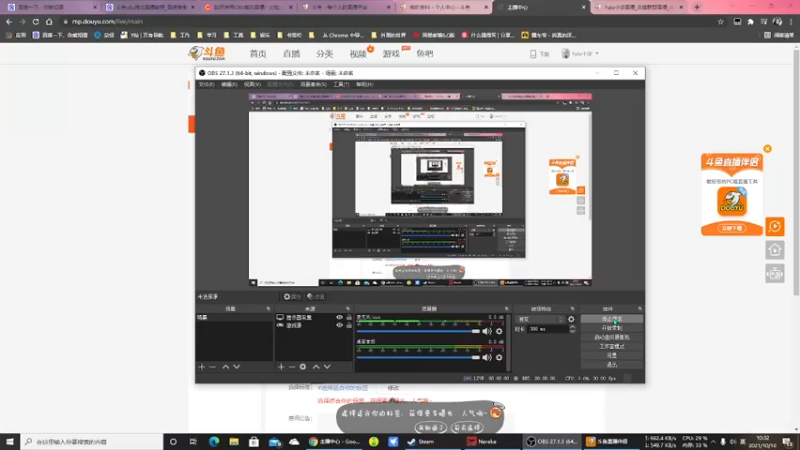Open the Naraka app from the taskbar
The width and height of the screenshot is (800, 450).
point(482,441)
